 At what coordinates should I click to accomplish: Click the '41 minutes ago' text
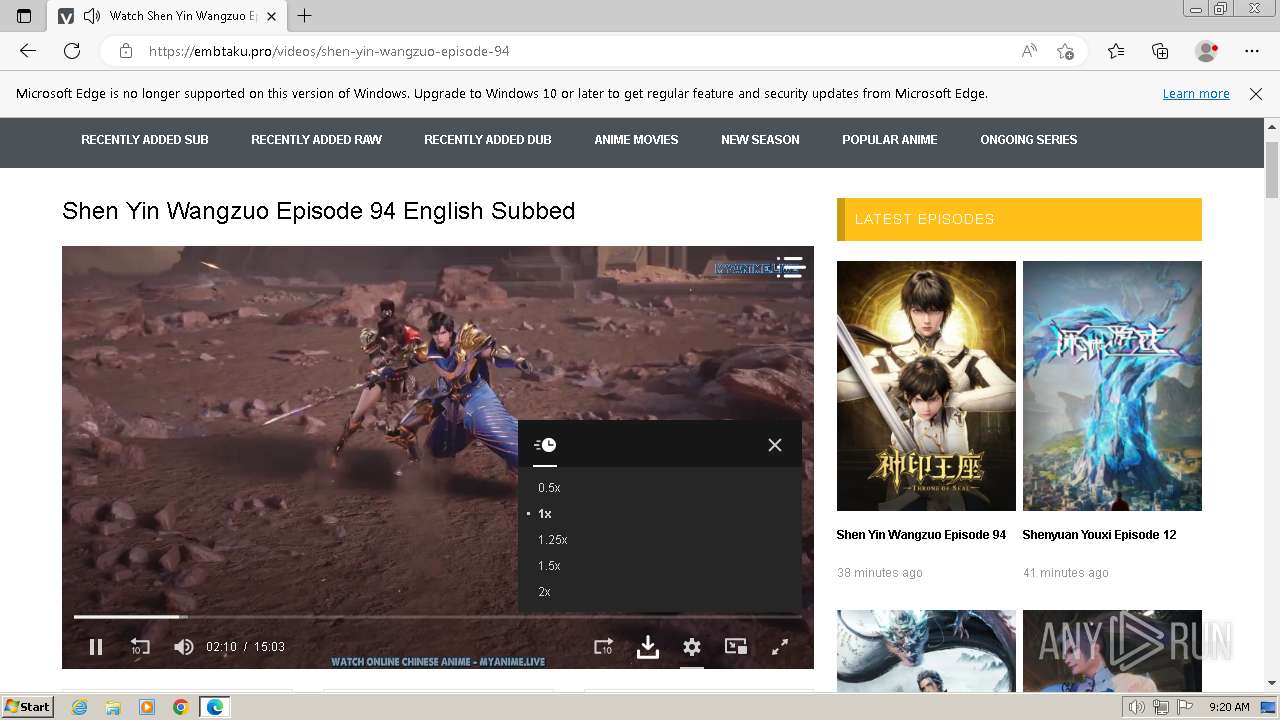tap(1066, 573)
